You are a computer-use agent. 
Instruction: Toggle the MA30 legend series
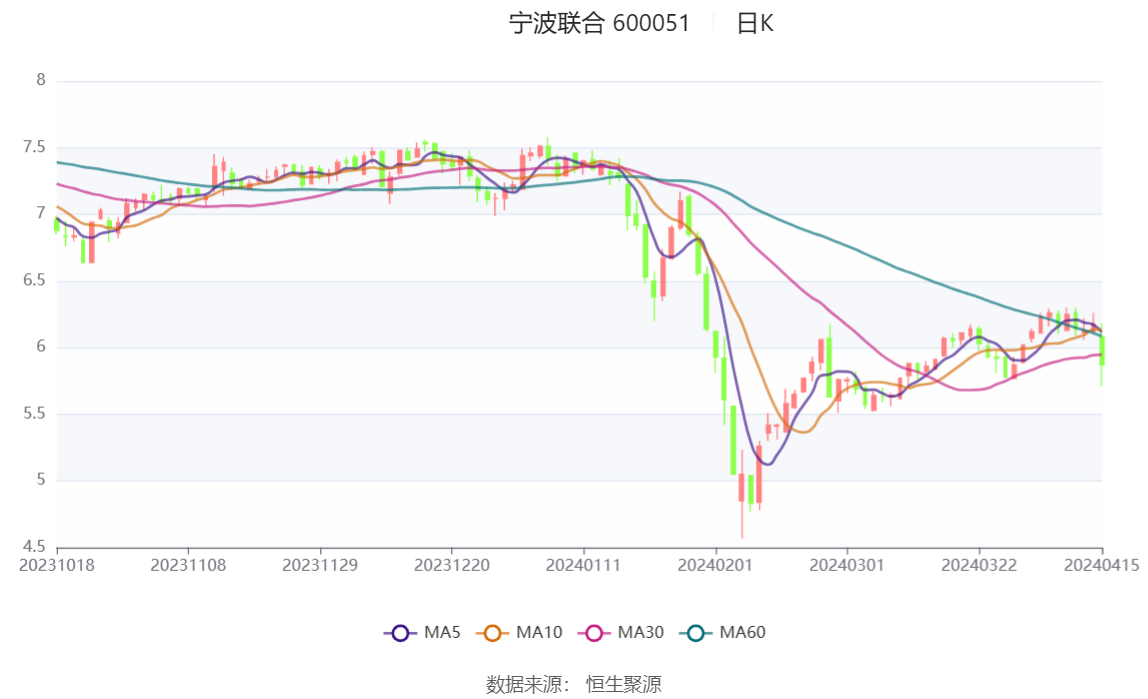[x=621, y=632]
